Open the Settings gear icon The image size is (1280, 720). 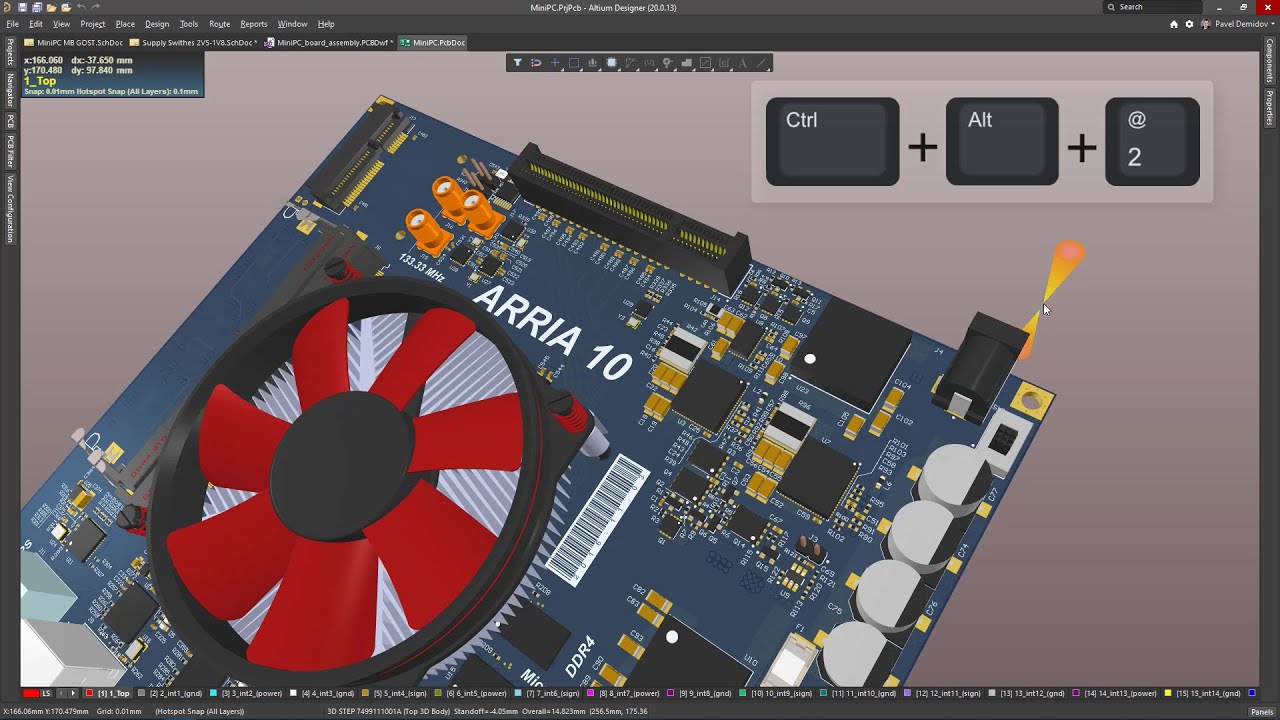click(x=1189, y=24)
